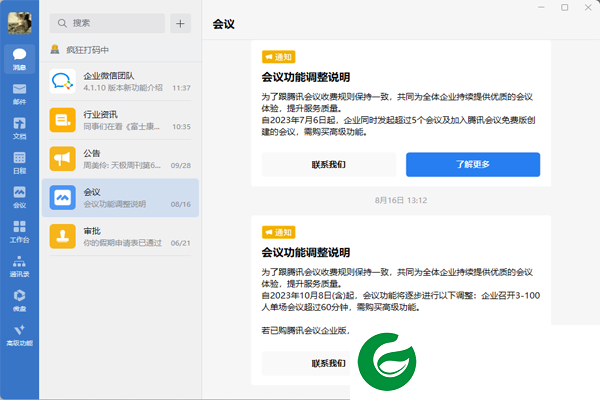Click the 自2023年10月8日(含)起 paragraph
Viewport: 600px width, 400px height.
401,301
